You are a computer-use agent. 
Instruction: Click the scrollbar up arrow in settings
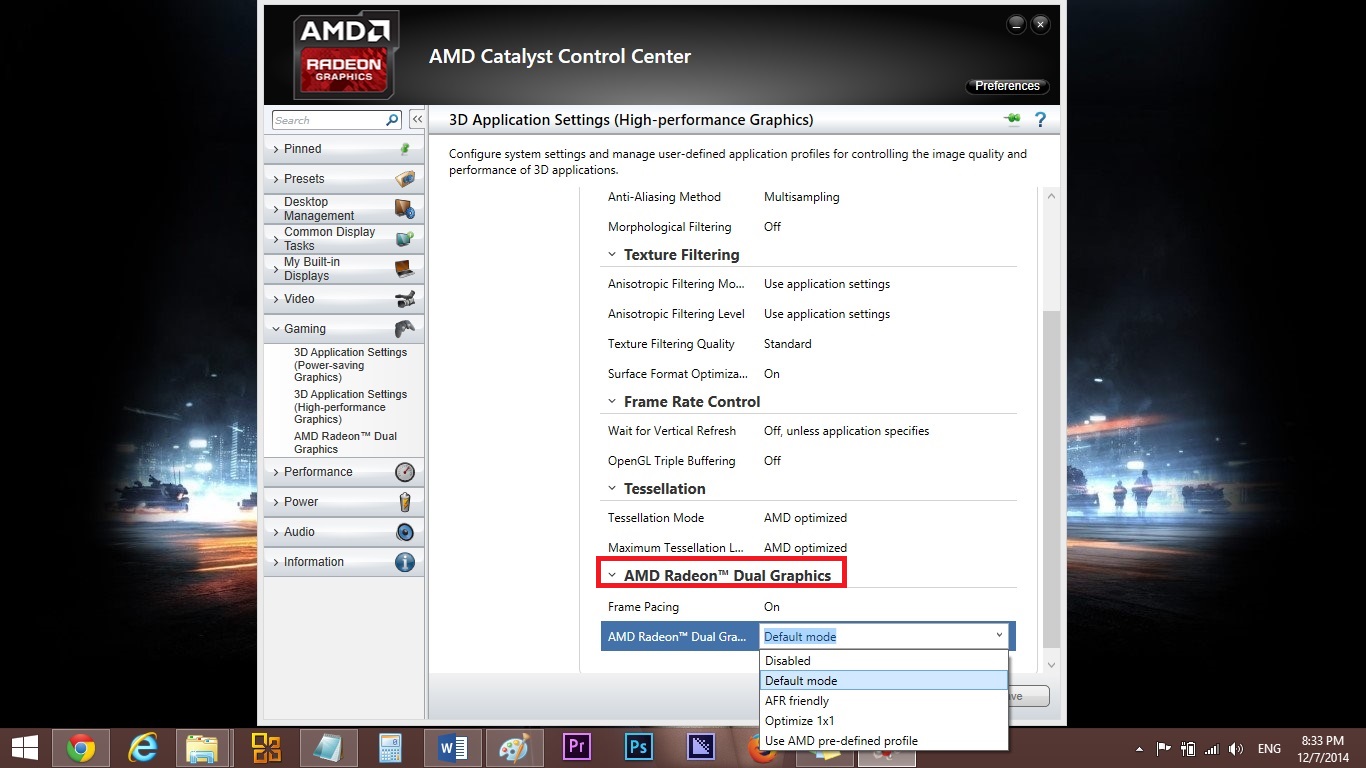[1050, 195]
